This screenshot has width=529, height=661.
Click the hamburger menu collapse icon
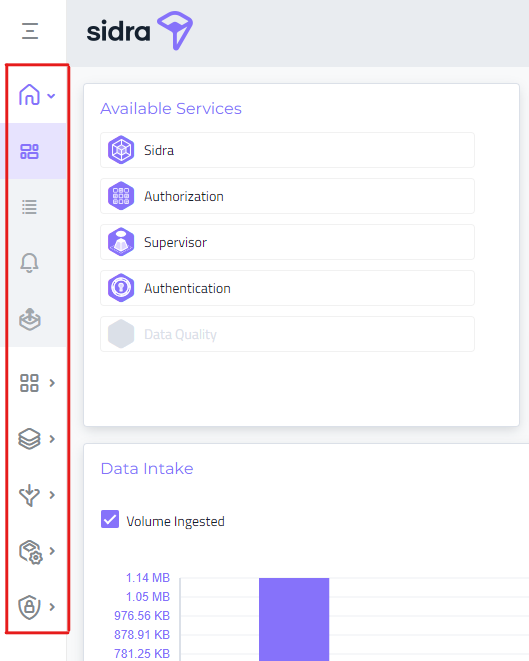point(30,31)
